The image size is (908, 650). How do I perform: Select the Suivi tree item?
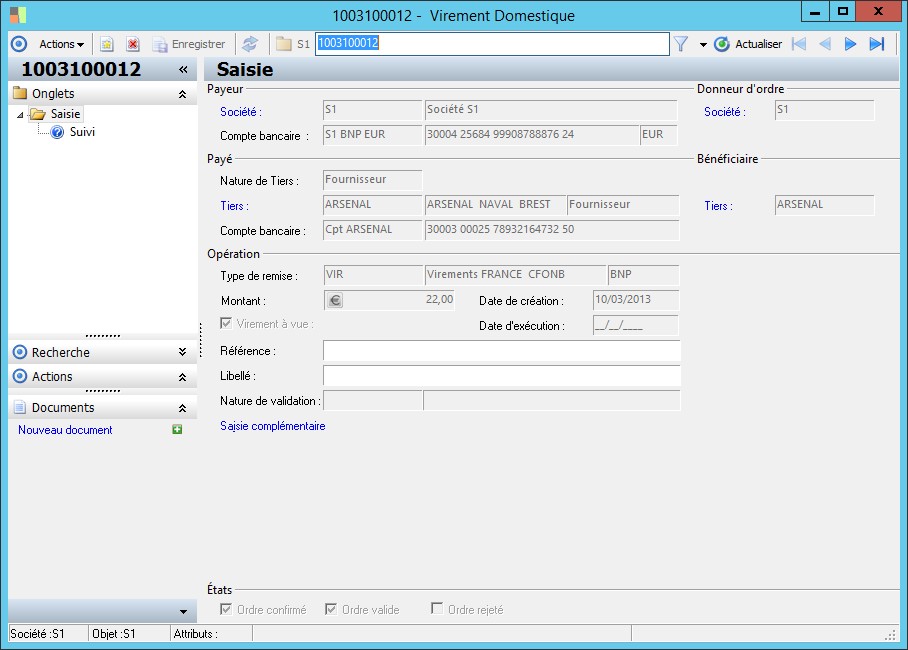coord(82,132)
